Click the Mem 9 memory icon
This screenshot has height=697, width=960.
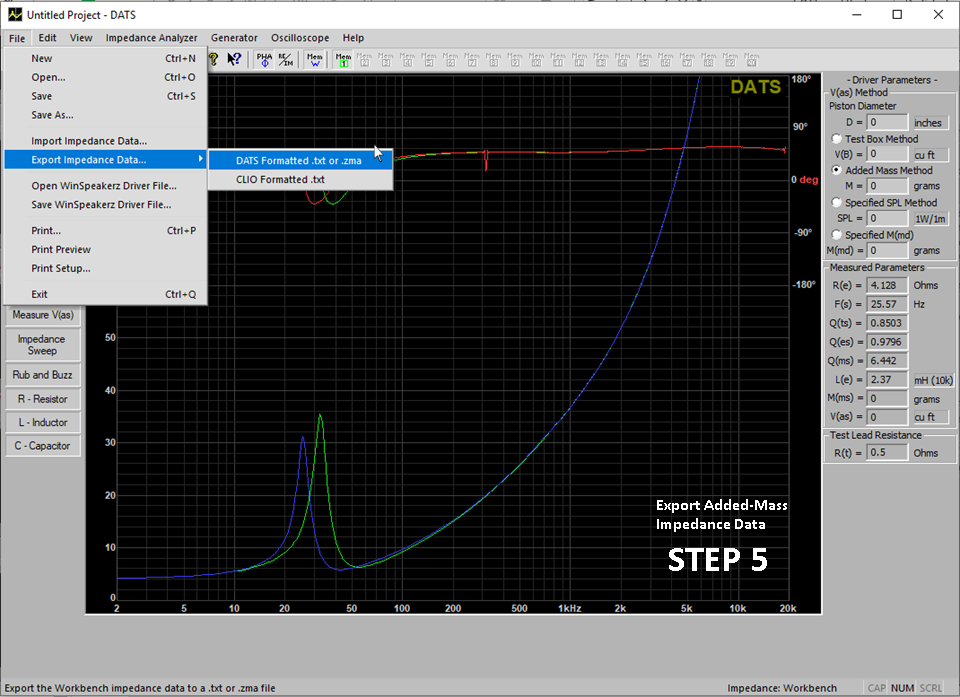(515, 59)
